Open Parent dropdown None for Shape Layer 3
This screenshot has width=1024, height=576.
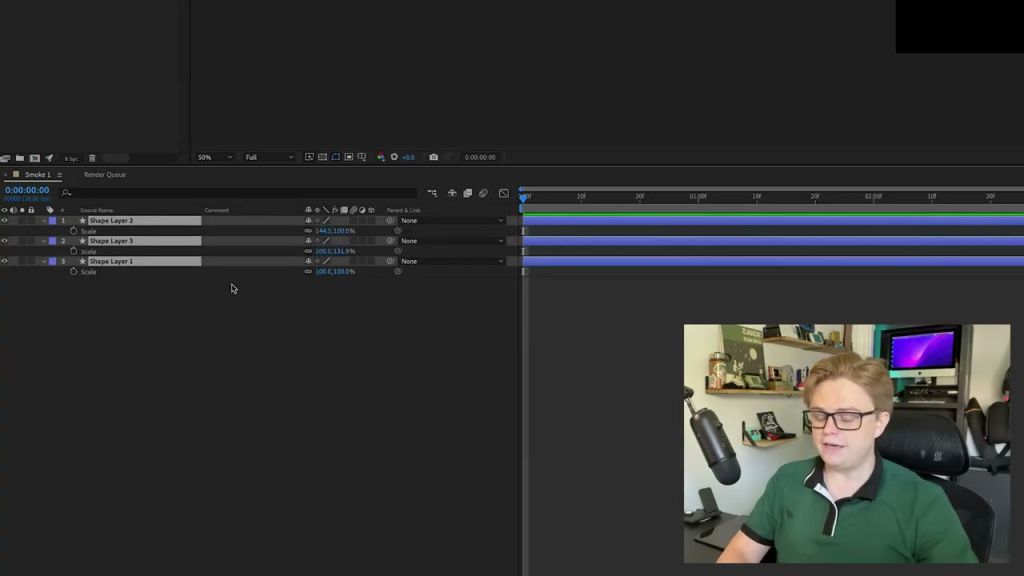(x=453, y=241)
